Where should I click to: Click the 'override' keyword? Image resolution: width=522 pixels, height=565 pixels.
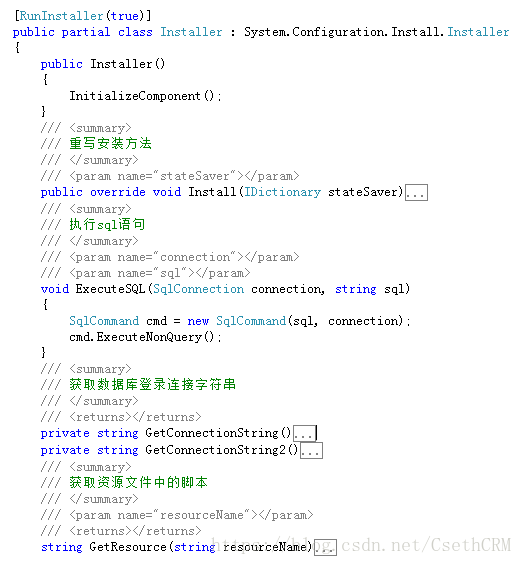coord(118,192)
